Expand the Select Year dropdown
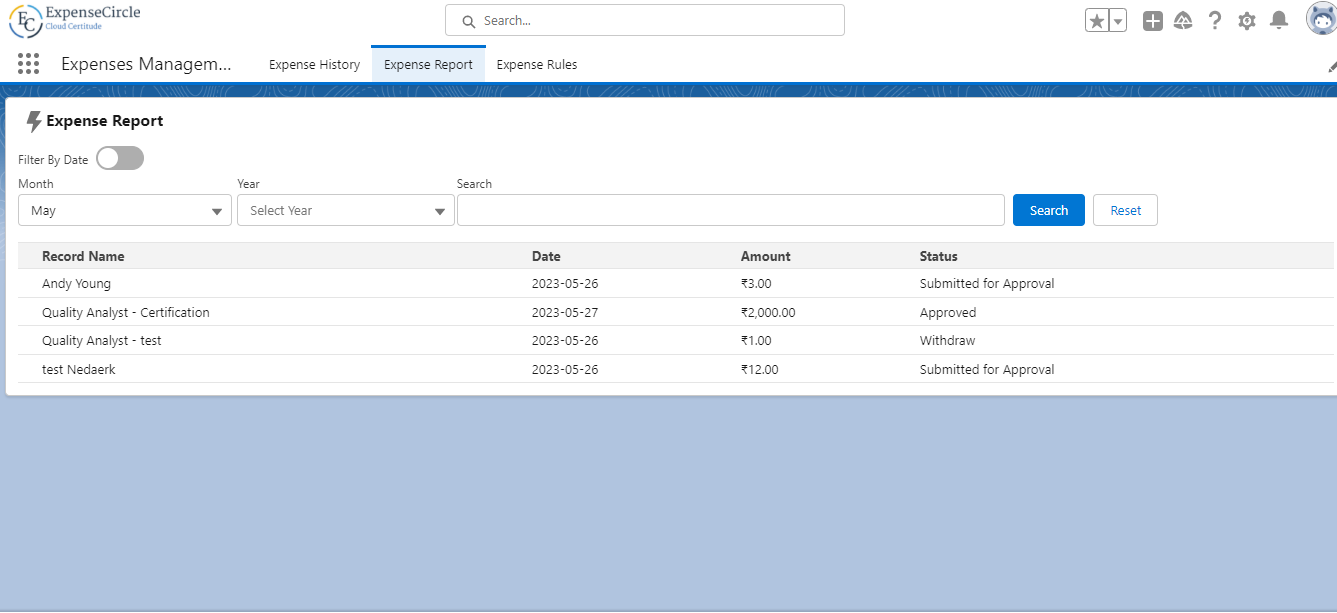The width and height of the screenshot is (1337, 613). (345, 211)
